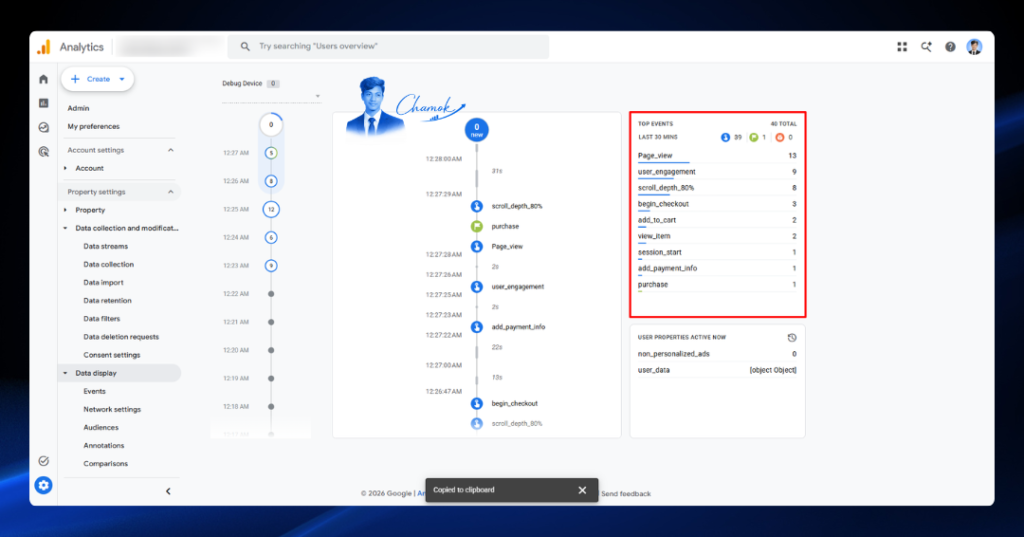Select the 12:26 AM minute bubble
This screenshot has width=1024, height=537.
pyautogui.click(x=271, y=181)
